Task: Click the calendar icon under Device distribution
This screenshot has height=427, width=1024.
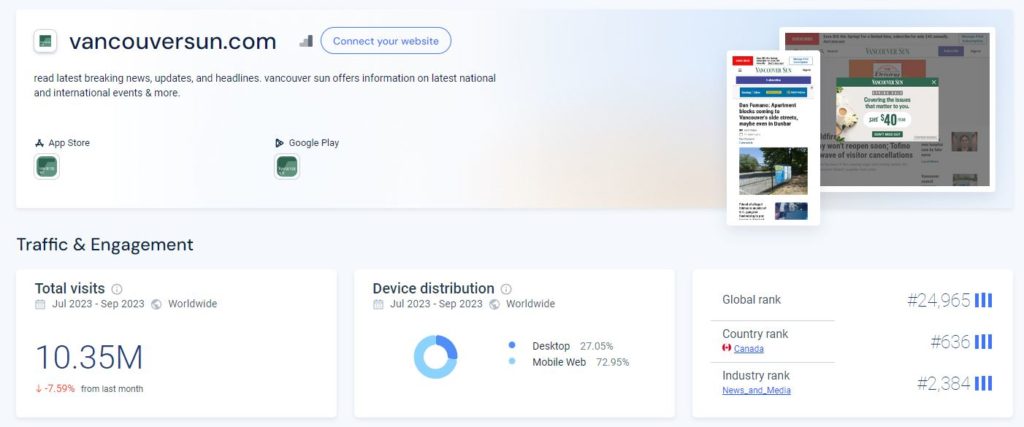Action: tap(378, 304)
